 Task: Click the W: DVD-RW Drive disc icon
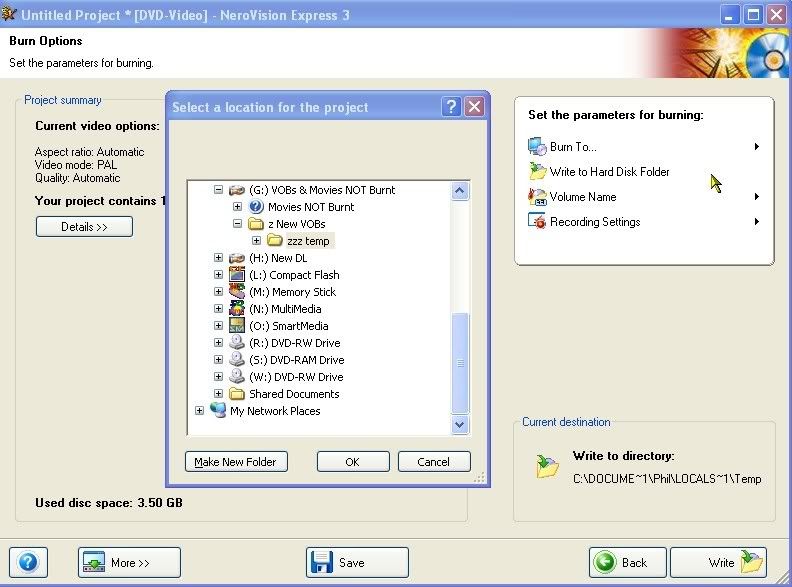[x=237, y=376]
